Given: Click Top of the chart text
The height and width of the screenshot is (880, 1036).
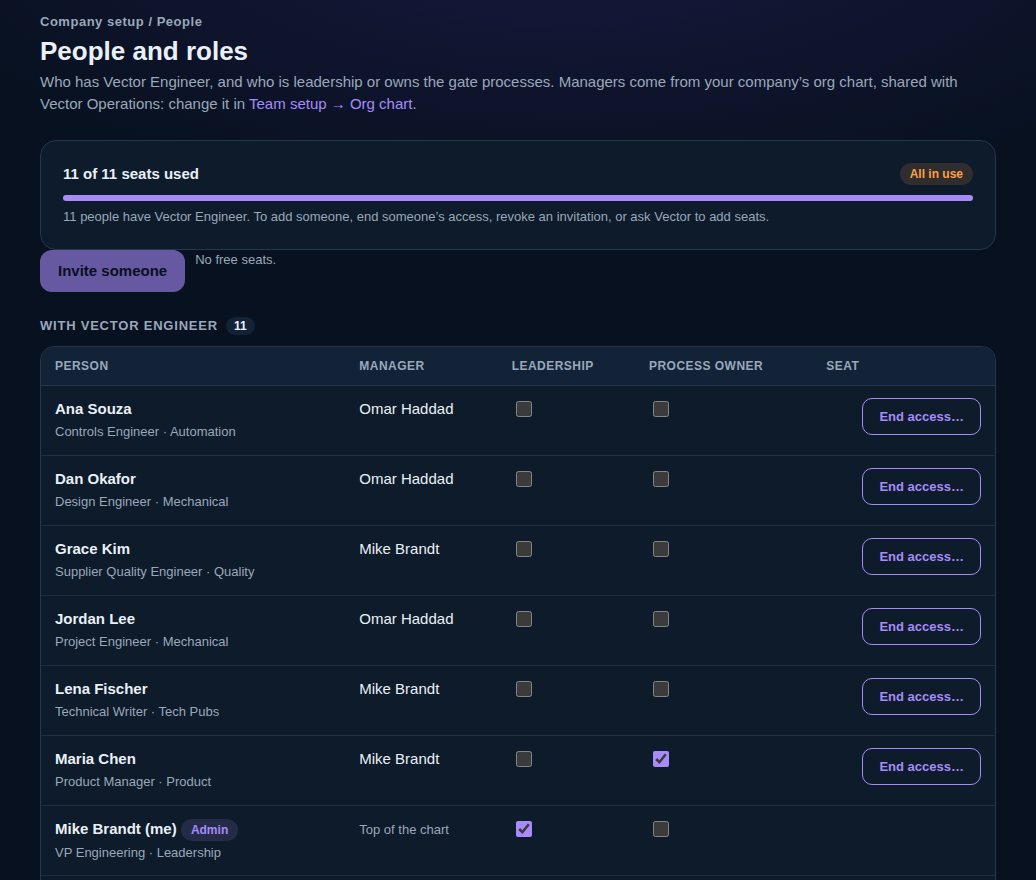Looking at the screenshot, I should pyautogui.click(x=404, y=830).
